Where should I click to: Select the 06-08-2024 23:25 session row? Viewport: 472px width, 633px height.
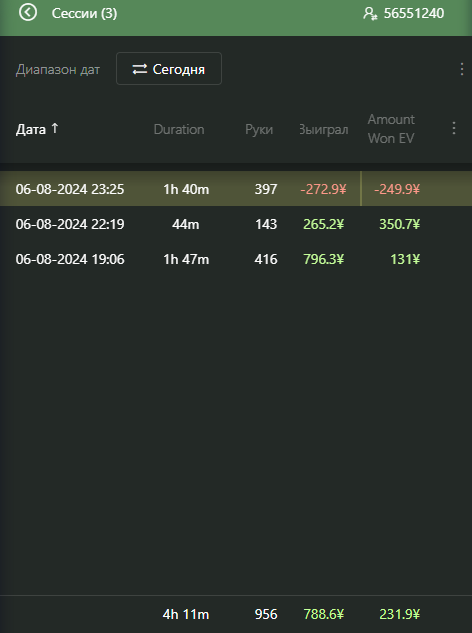coord(236,189)
